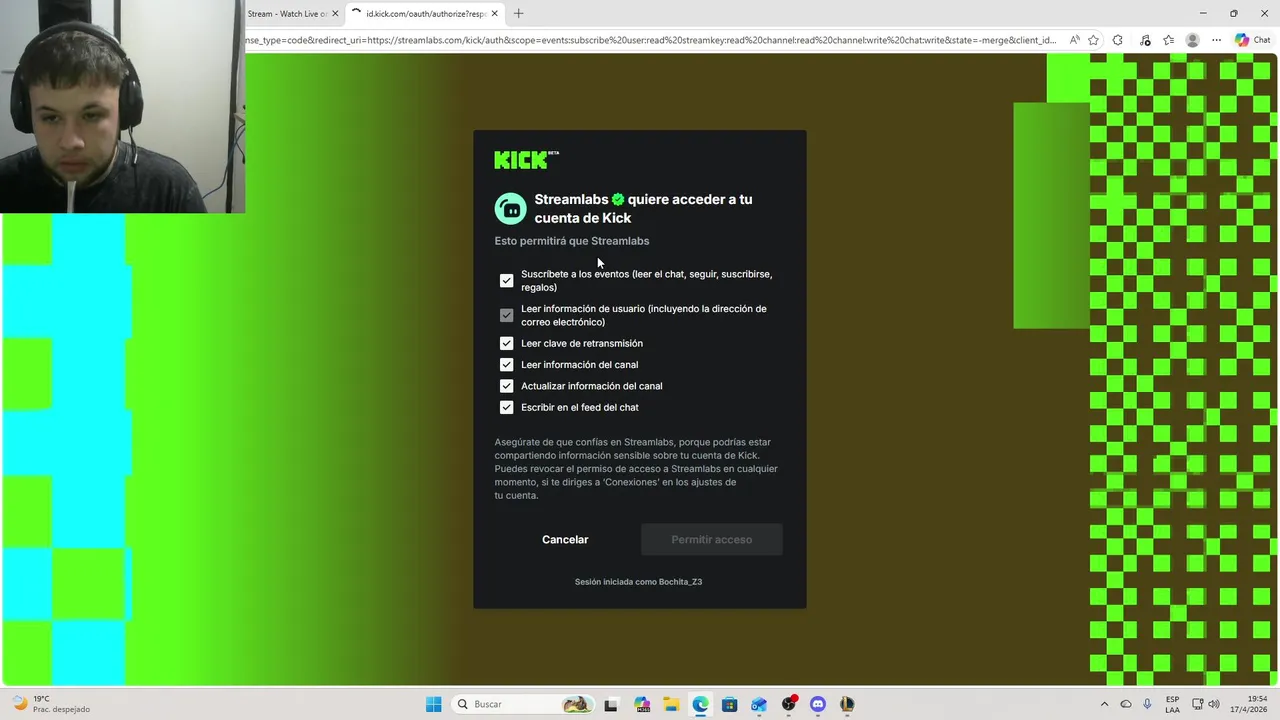
Task: Uncheck Leer información del canal
Action: [506, 365]
